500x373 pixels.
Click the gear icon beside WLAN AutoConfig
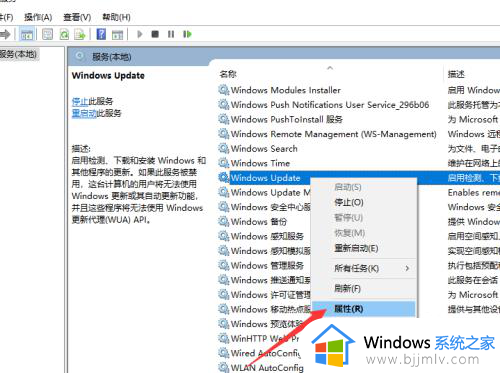[223, 367]
